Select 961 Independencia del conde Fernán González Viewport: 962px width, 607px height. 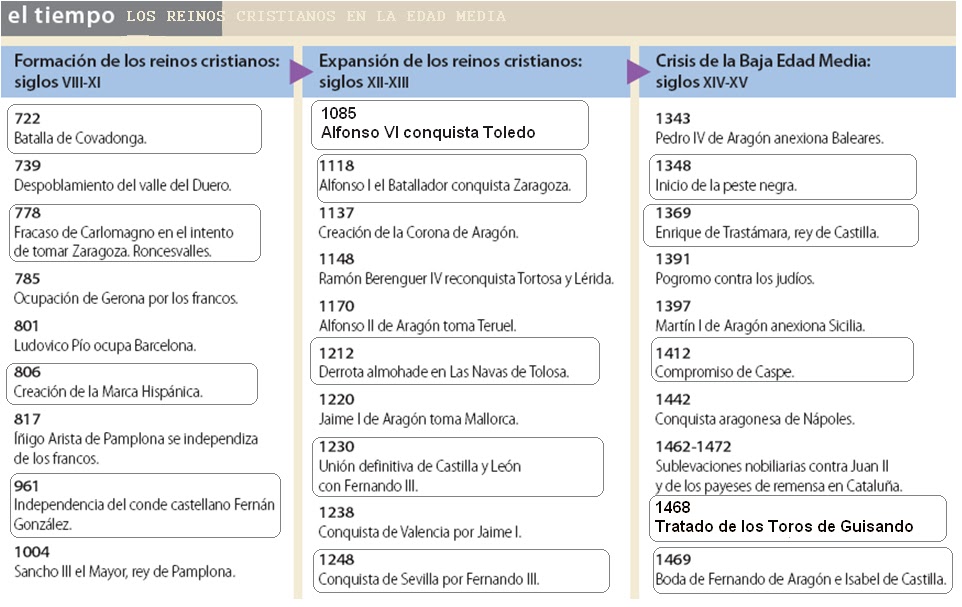click(x=145, y=505)
